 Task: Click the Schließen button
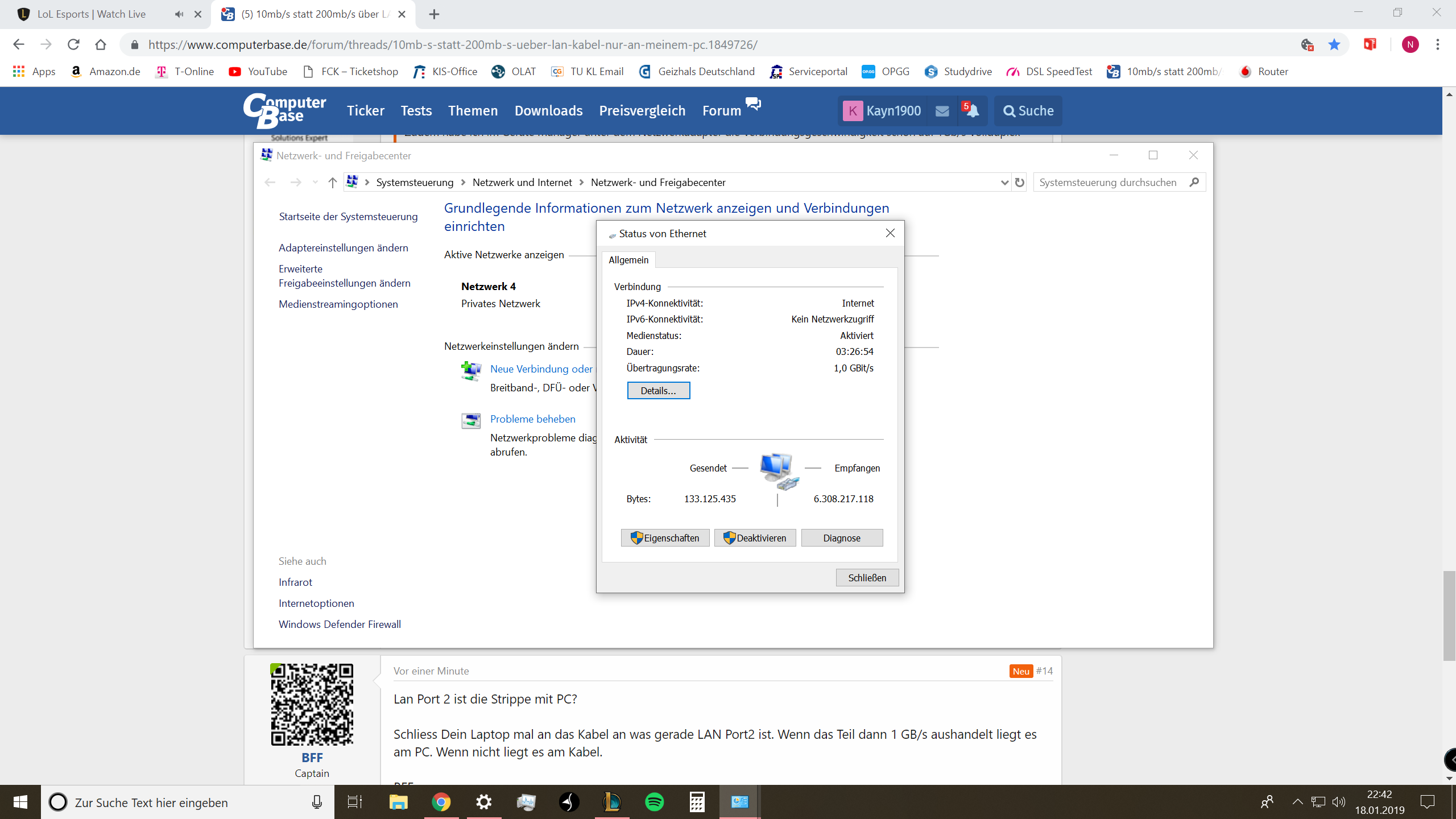[867, 578]
